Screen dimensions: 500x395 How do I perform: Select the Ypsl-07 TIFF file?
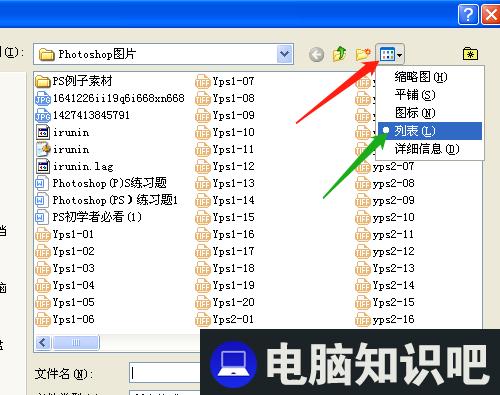[x=225, y=81]
